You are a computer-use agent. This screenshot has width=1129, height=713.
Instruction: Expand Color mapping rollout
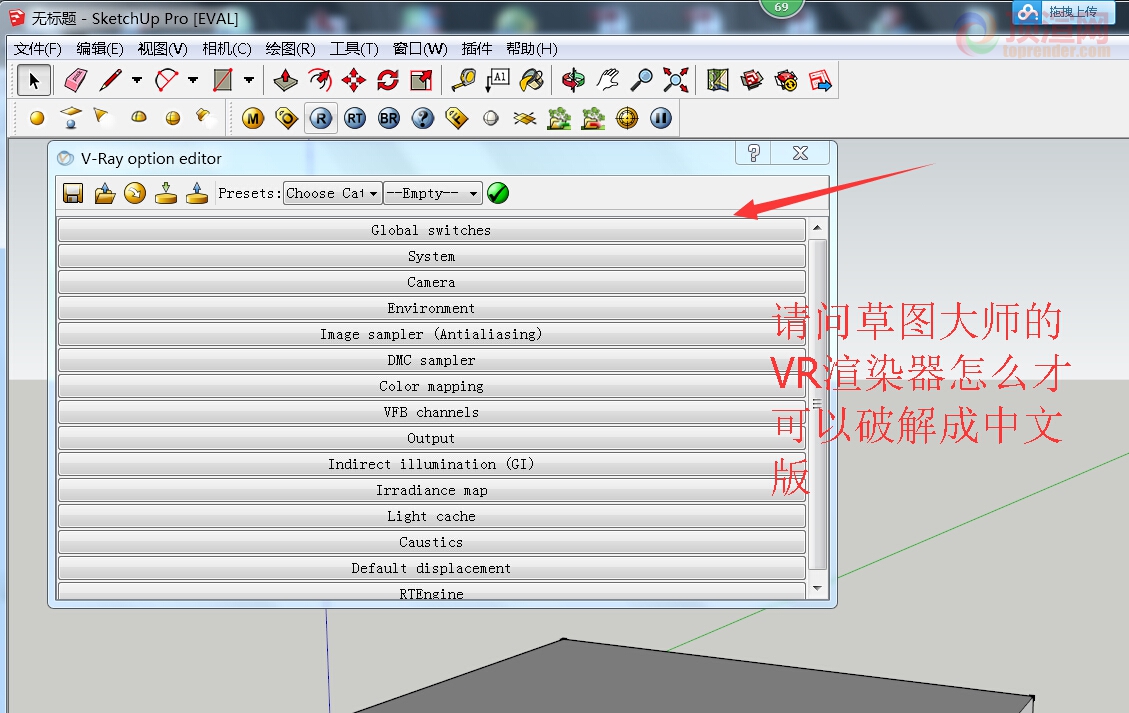point(431,386)
